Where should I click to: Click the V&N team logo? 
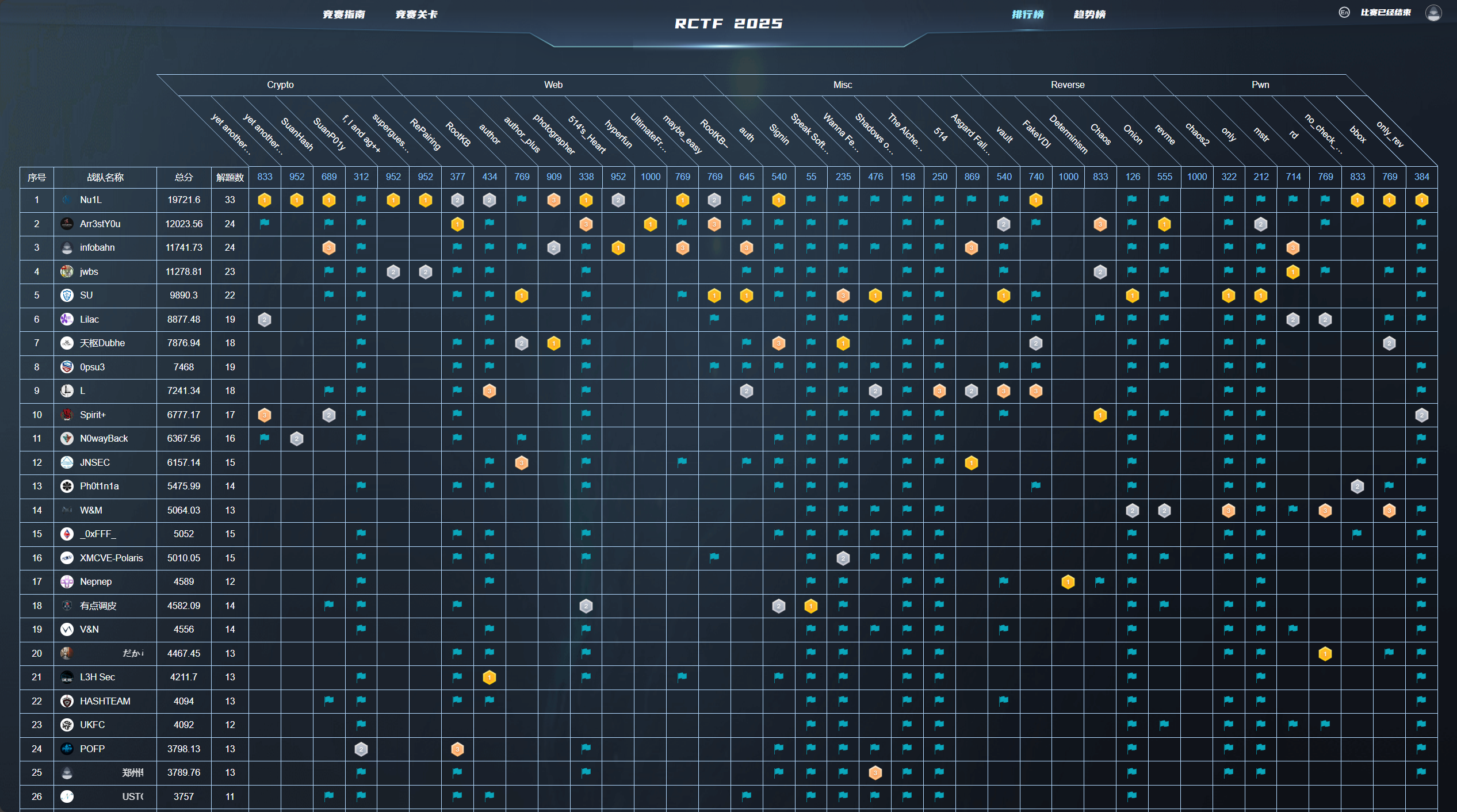pos(67,630)
